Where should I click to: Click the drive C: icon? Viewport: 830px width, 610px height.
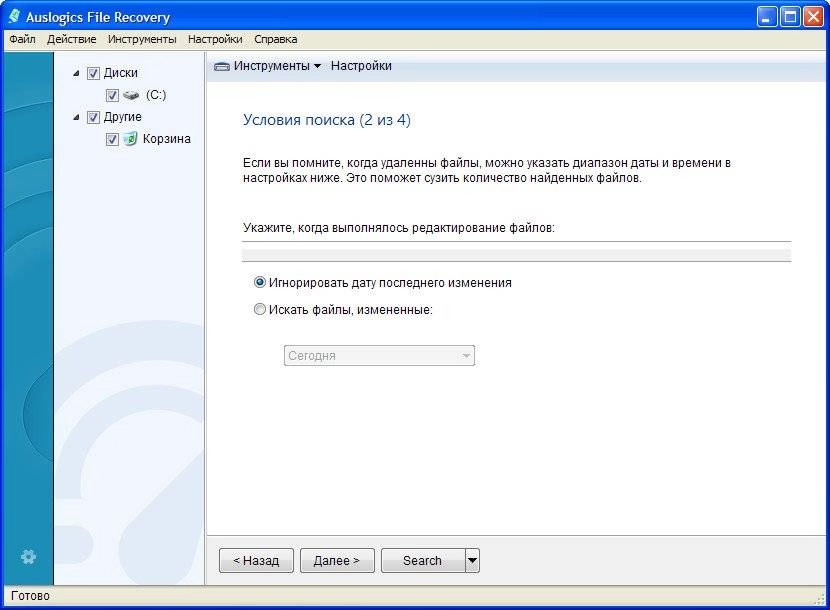pos(131,95)
